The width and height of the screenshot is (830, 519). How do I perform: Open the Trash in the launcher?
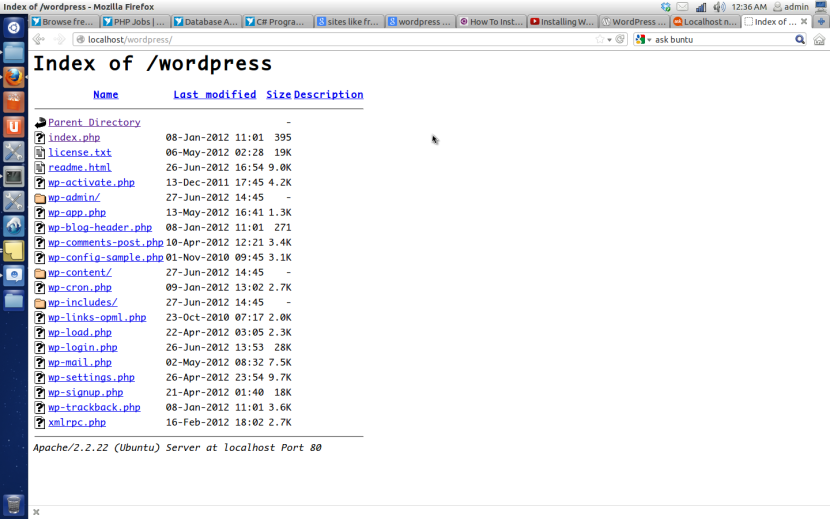tap(13, 503)
